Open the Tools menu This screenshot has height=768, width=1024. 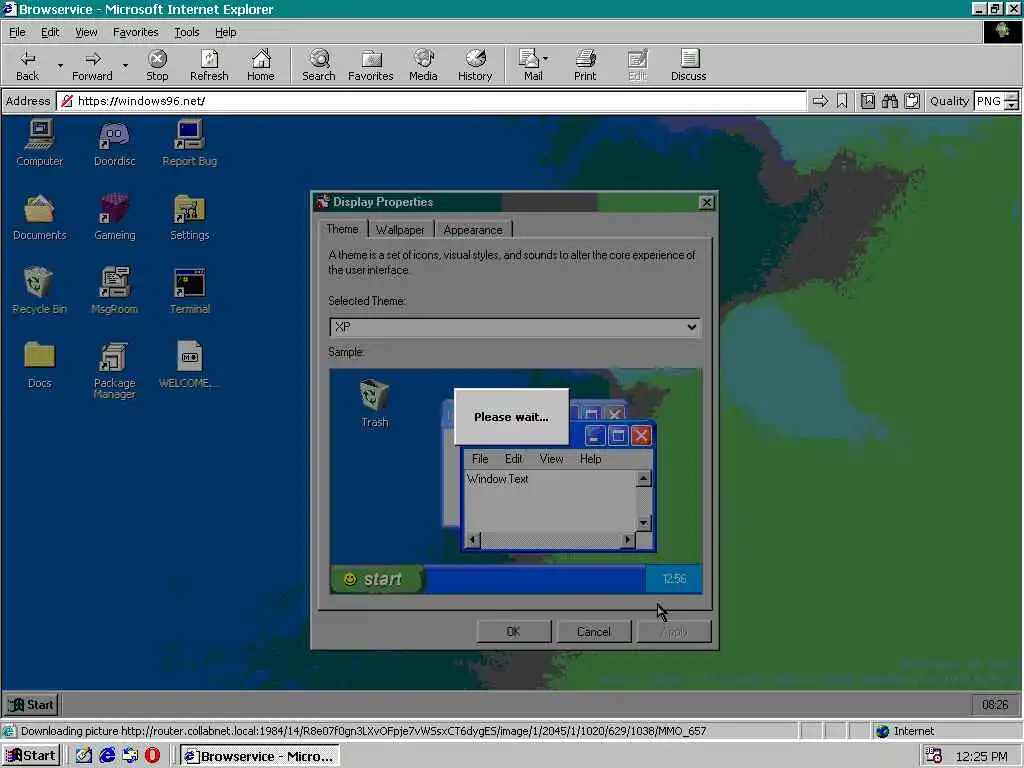click(187, 32)
